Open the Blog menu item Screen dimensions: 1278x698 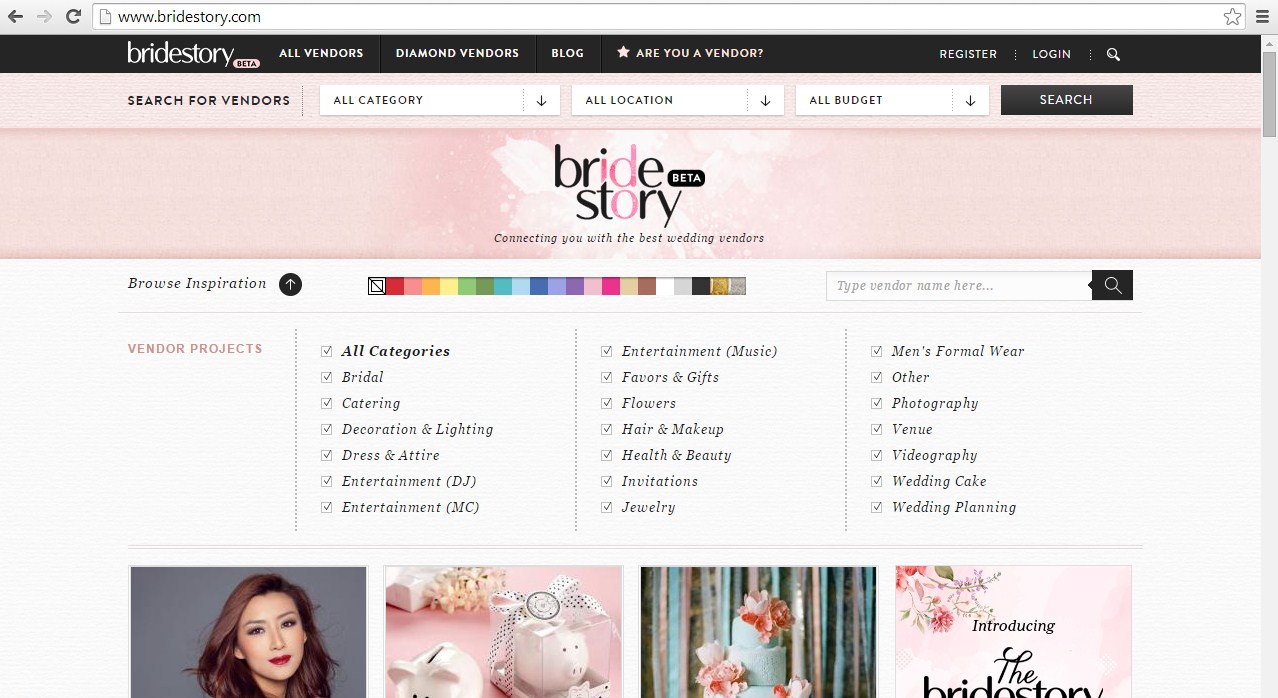567,54
